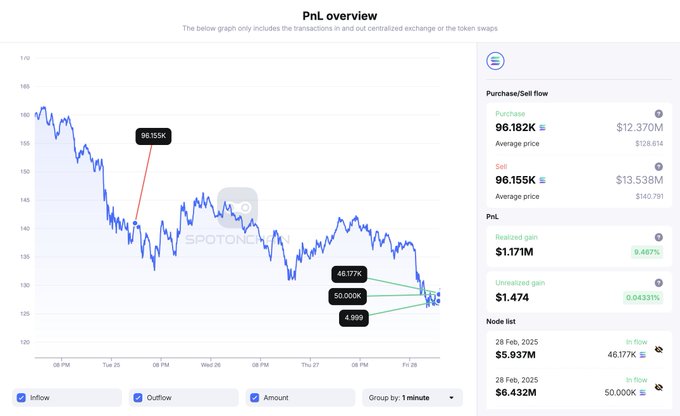Viewport: 680px width, 416px height.
Task: Hide the $5.937M node with eye icon
Action: [x=660, y=353]
